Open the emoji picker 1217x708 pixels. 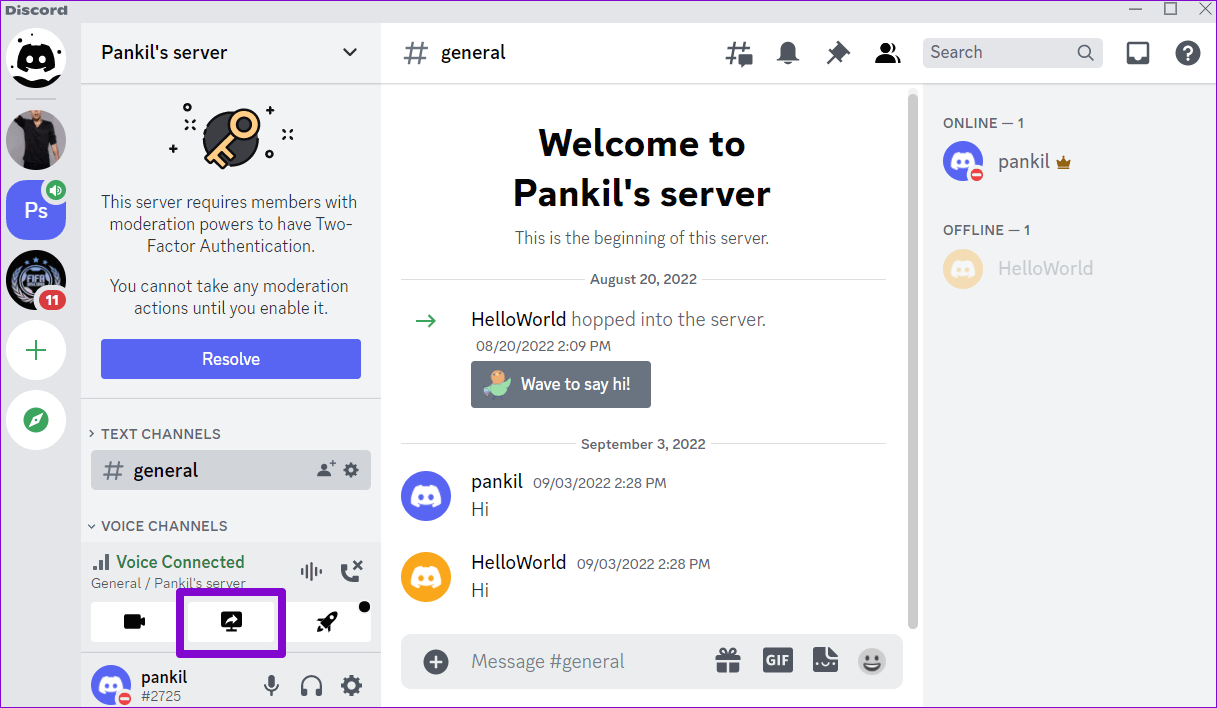pos(872,661)
